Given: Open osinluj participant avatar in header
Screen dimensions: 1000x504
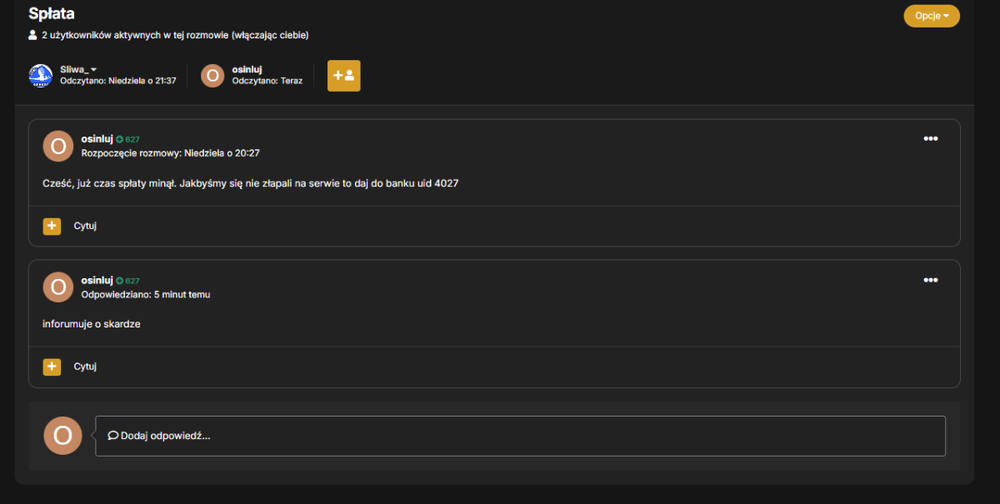Looking at the screenshot, I should [212, 75].
